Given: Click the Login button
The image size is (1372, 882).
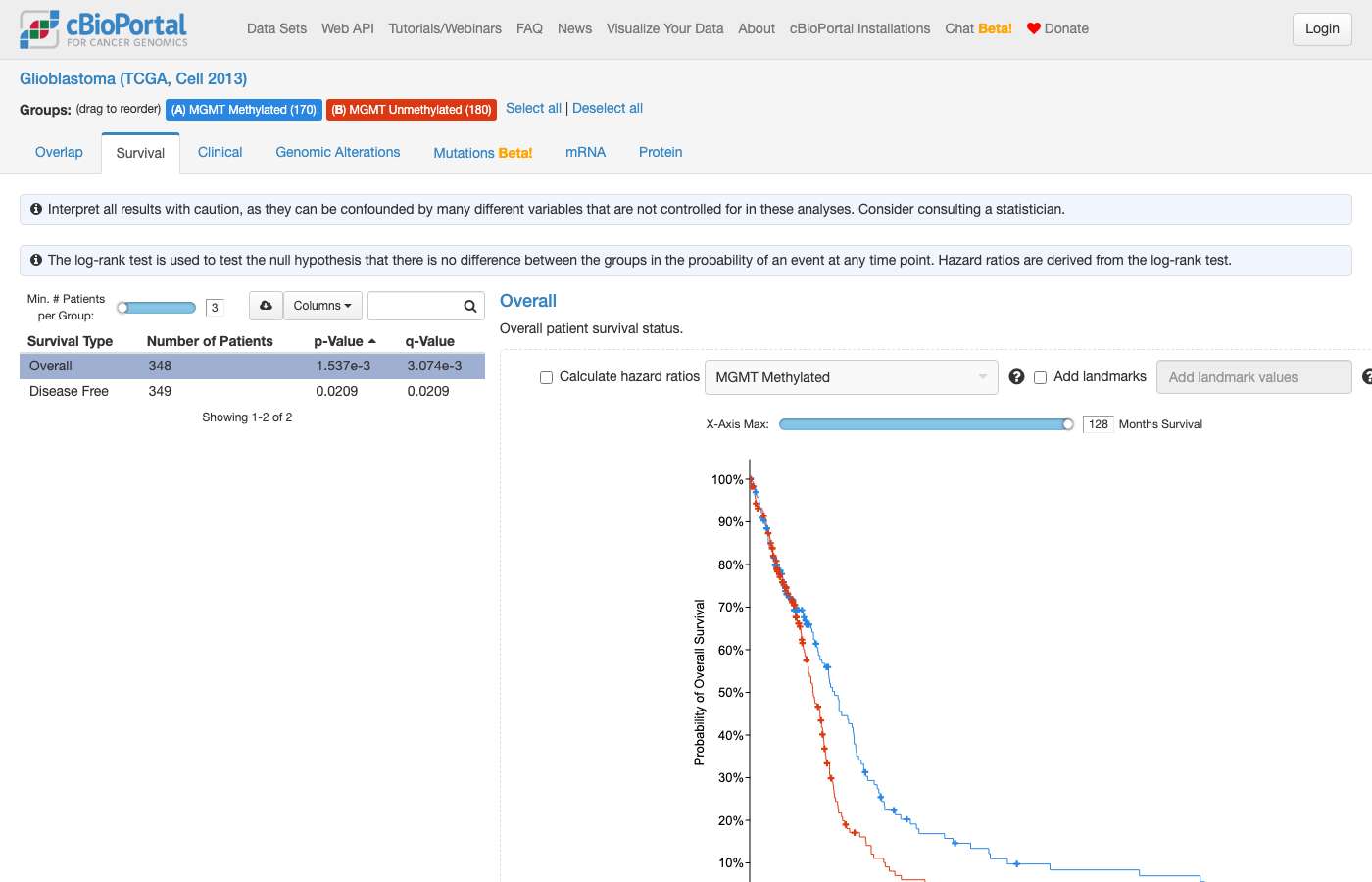Looking at the screenshot, I should click(1322, 29).
